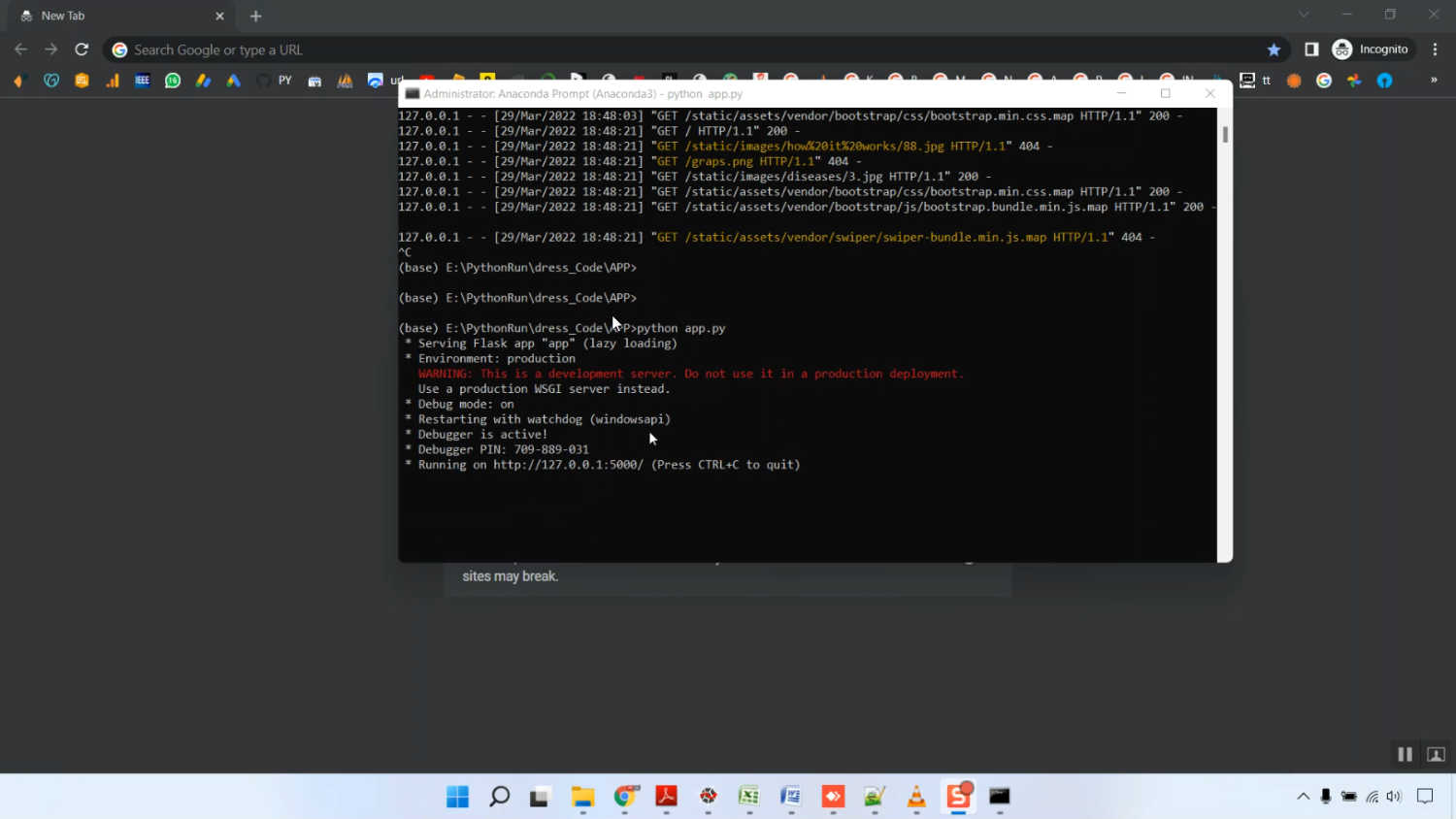1456x819 pixels.
Task: Open the tab search dropdown arrow
Action: pyautogui.click(x=1304, y=15)
